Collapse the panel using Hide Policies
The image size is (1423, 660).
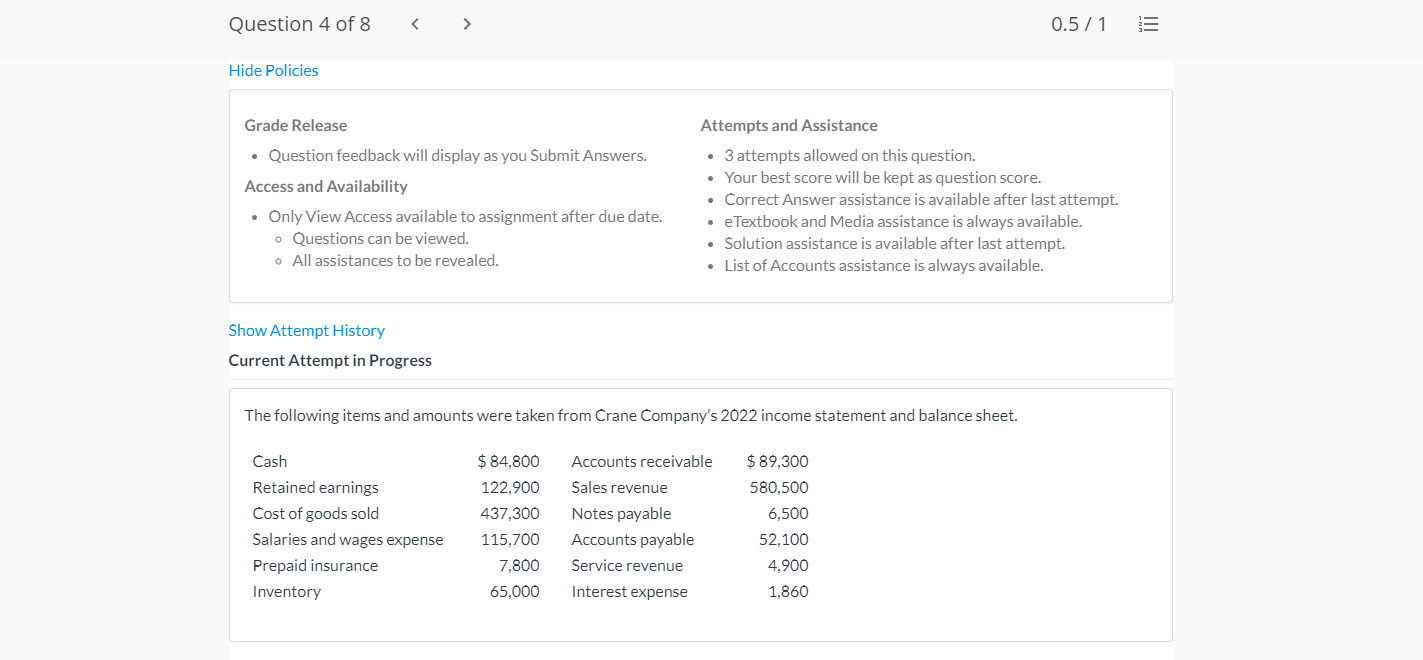(x=273, y=70)
